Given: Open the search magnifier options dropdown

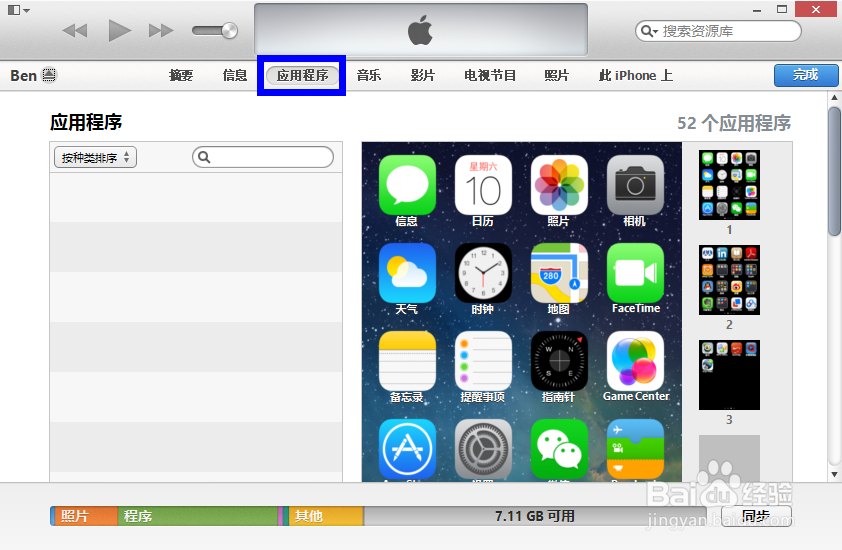Looking at the screenshot, I should pyautogui.click(x=649, y=31).
